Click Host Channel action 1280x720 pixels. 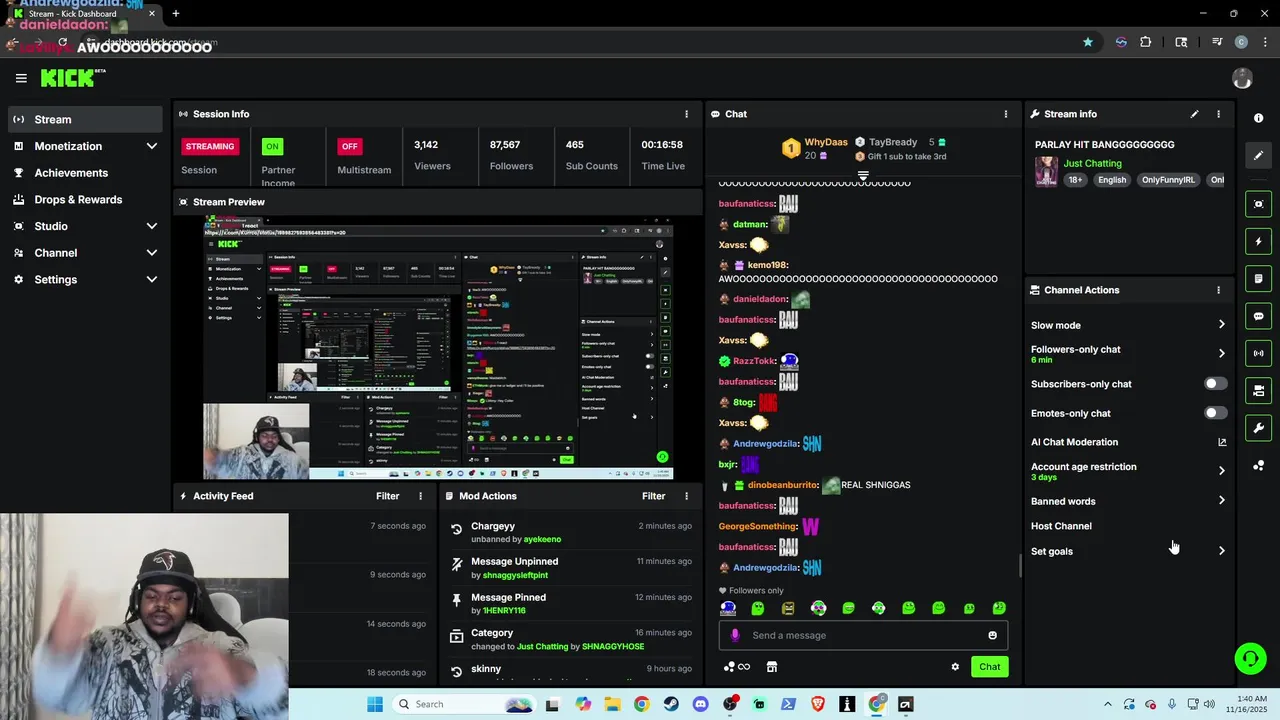coord(1061,526)
